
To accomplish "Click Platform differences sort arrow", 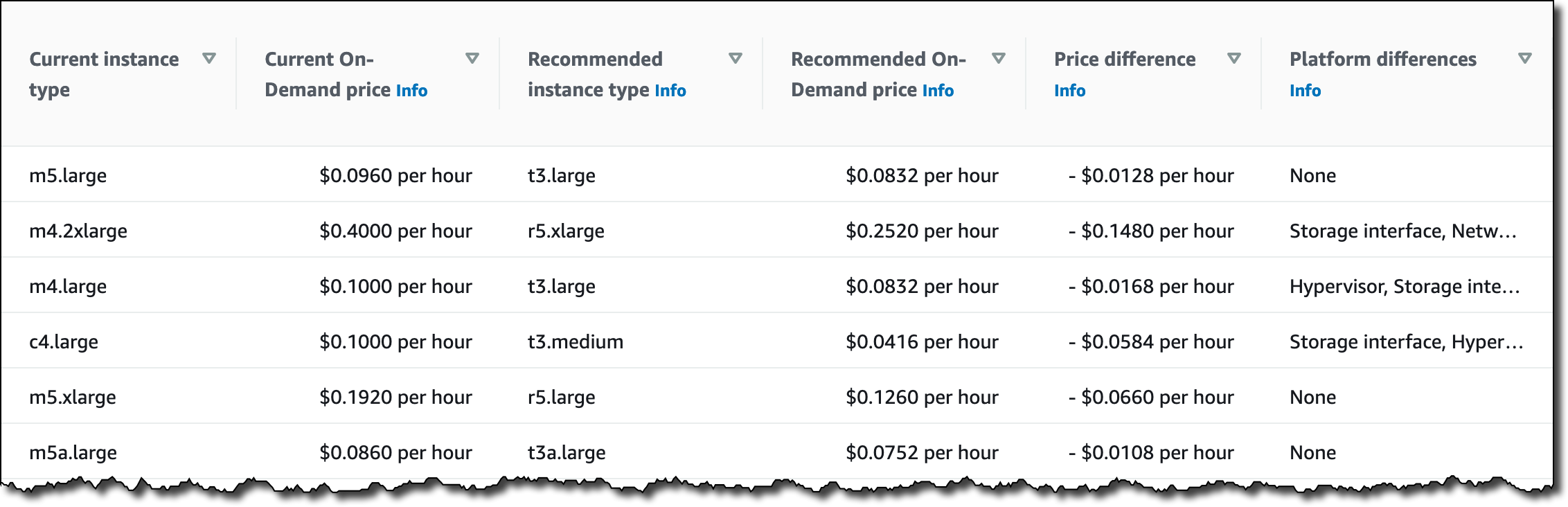I will pos(1524,59).
